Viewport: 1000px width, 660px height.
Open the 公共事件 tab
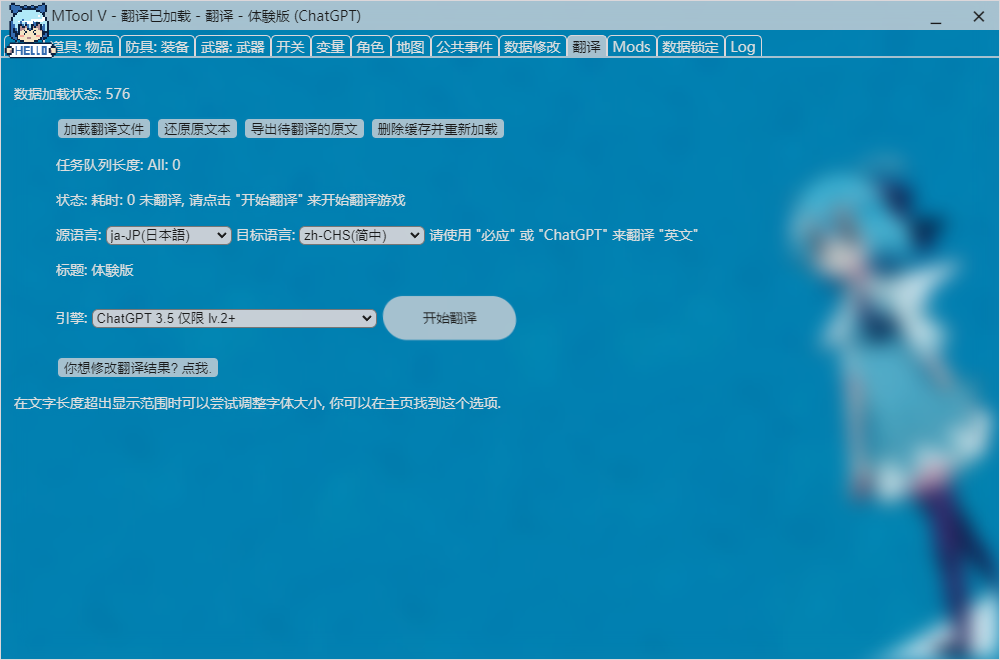pos(464,47)
